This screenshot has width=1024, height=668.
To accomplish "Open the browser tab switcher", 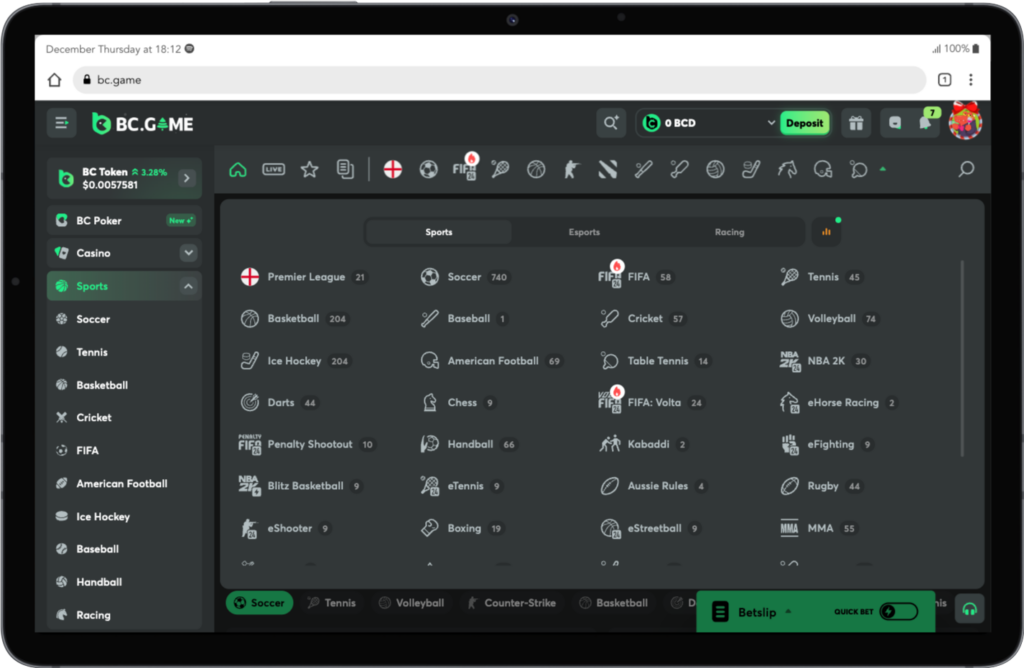I will (944, 80).
